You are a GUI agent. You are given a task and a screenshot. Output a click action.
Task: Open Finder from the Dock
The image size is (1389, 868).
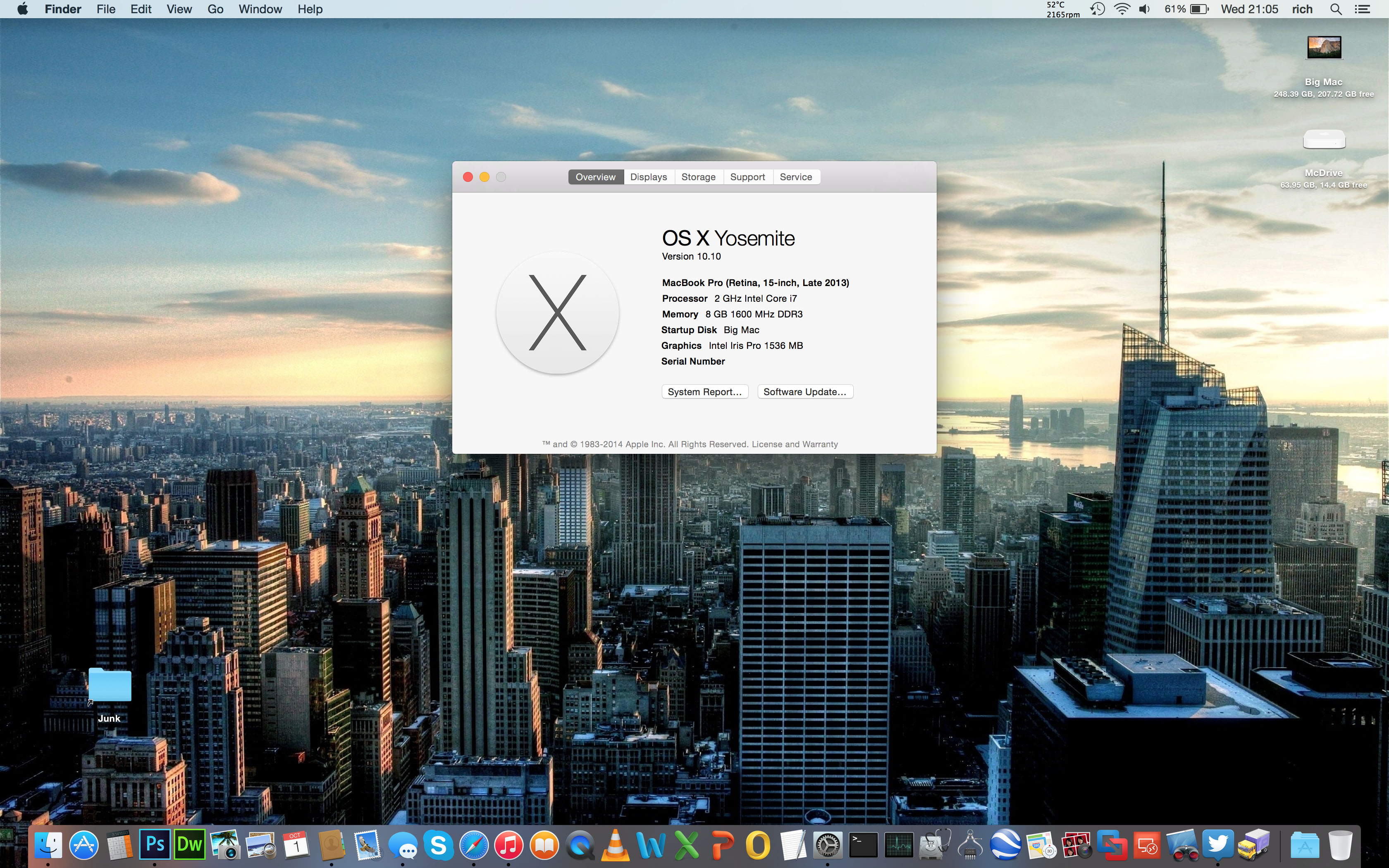48,845
